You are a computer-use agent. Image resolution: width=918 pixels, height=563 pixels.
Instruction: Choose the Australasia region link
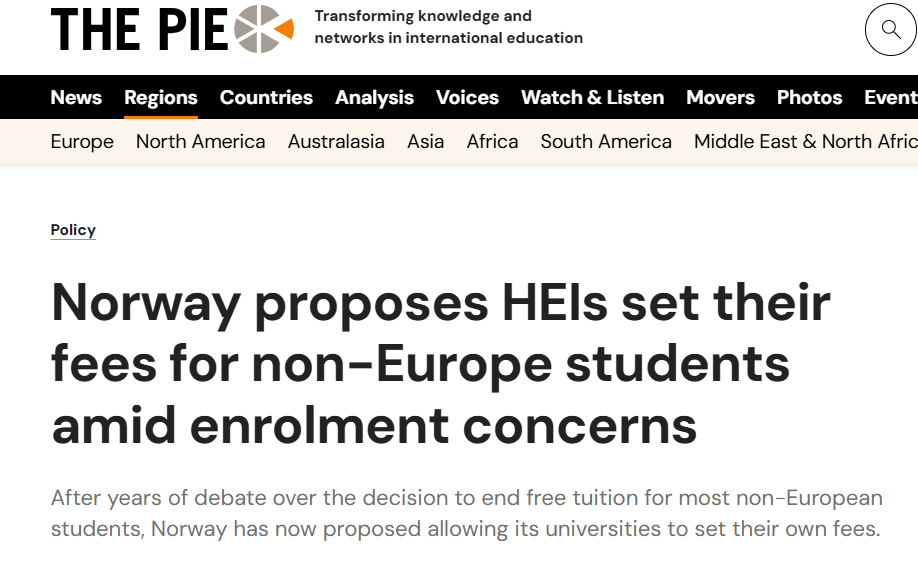(x=336, y=142)
